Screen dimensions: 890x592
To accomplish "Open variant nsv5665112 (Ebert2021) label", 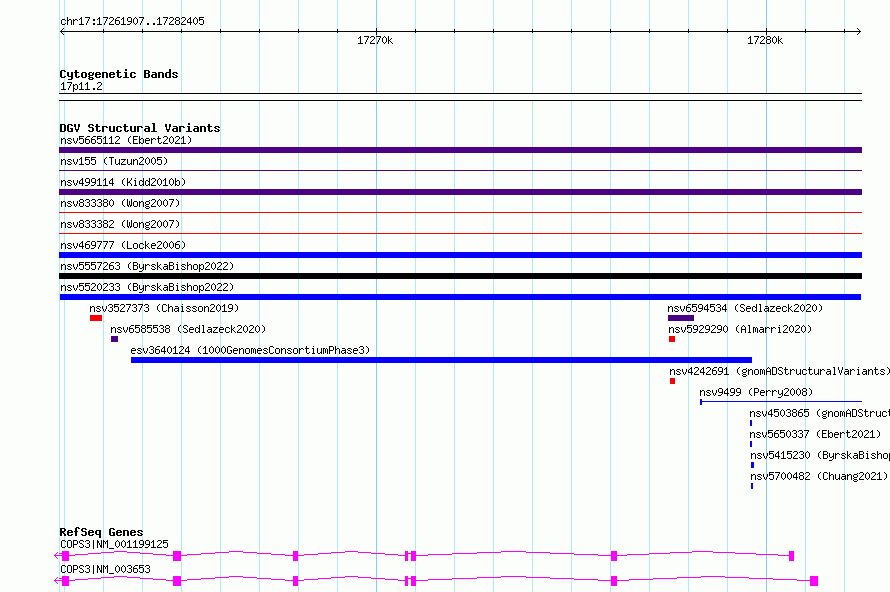I will [x=126, y=140].
